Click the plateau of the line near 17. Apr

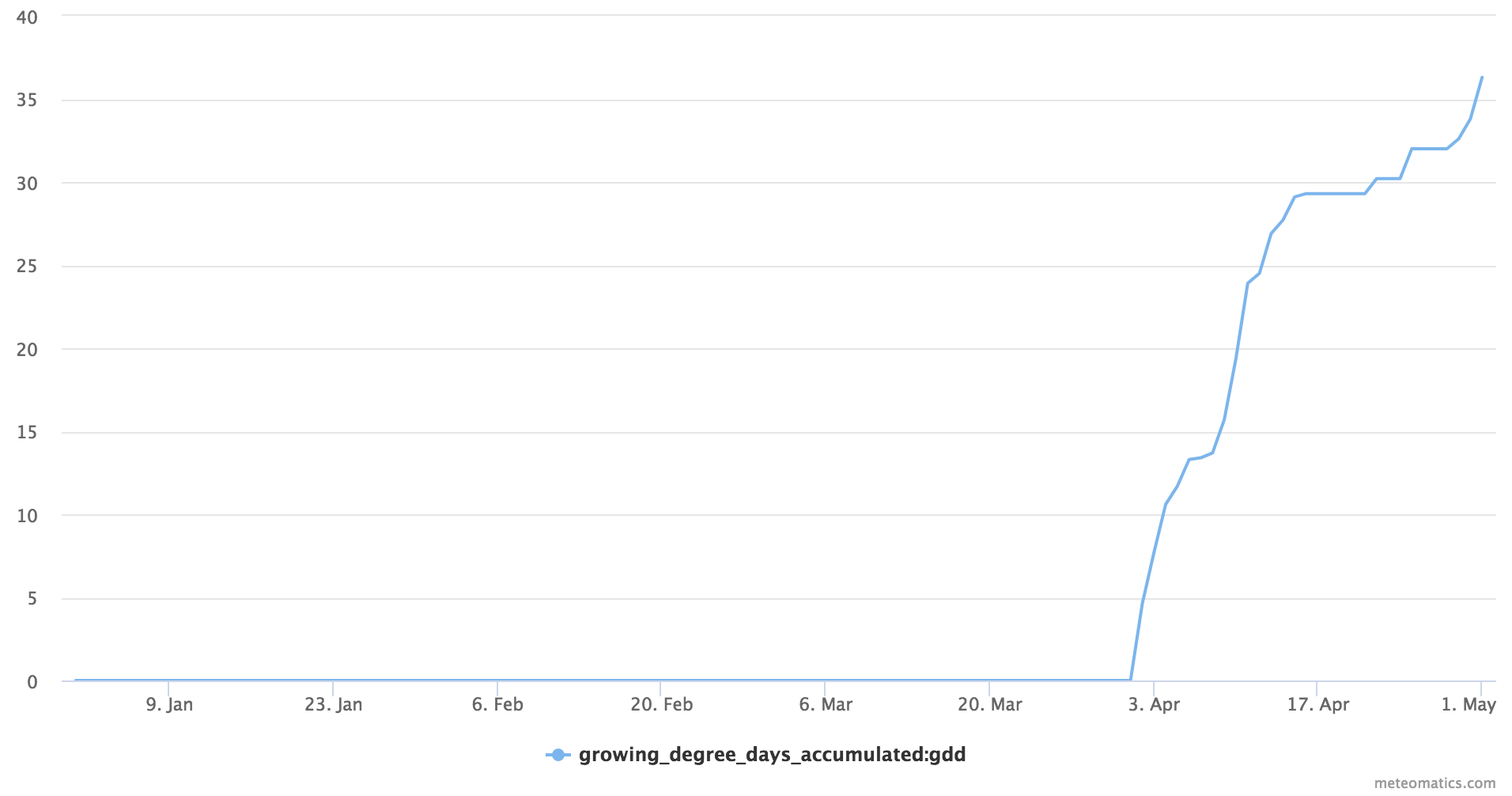(1335, 194)
